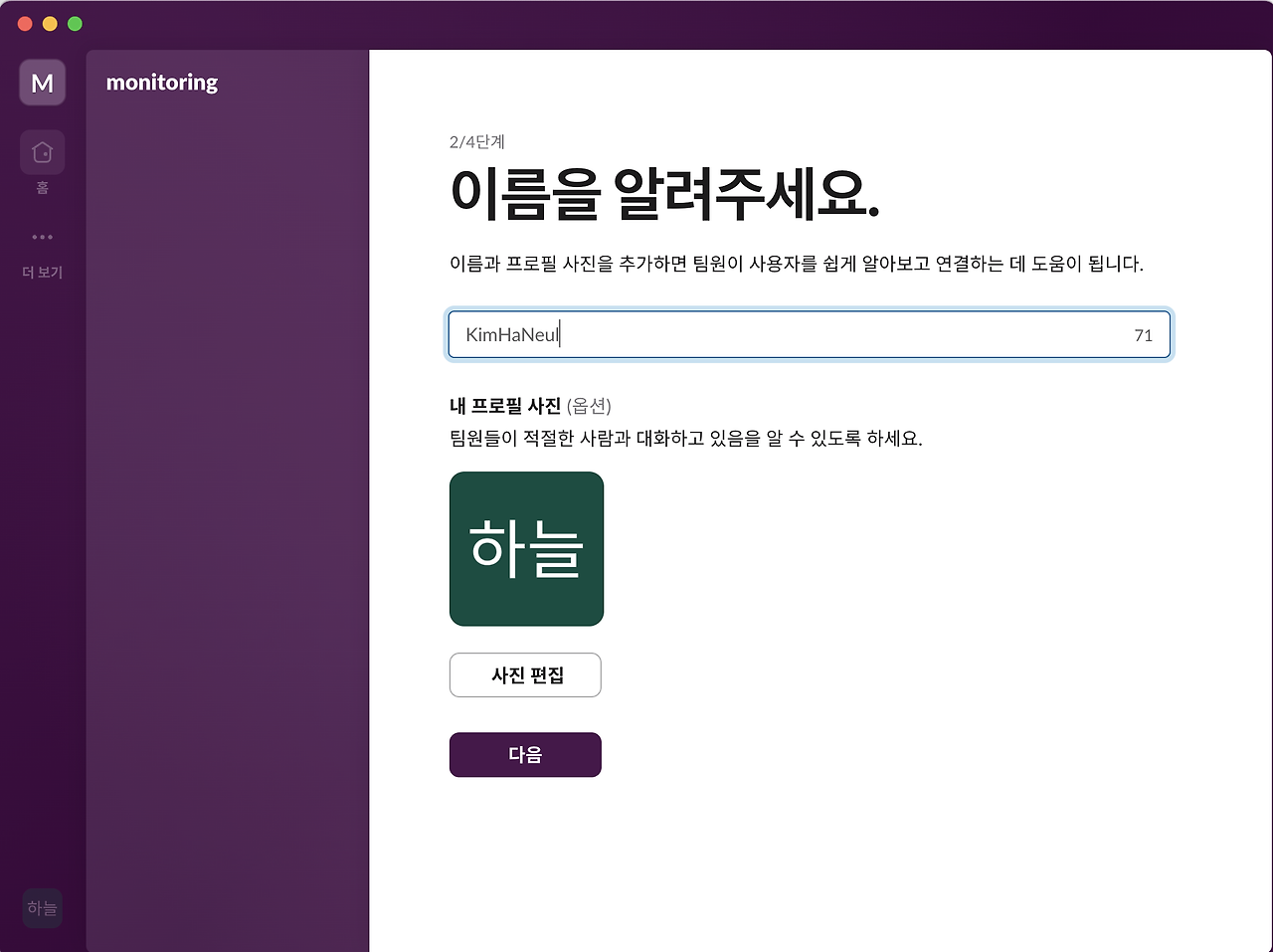The width and height of the screenshot is (1273, 952).
Task: Click the monitoring workspace name
Action: click(x=162, y=83)
